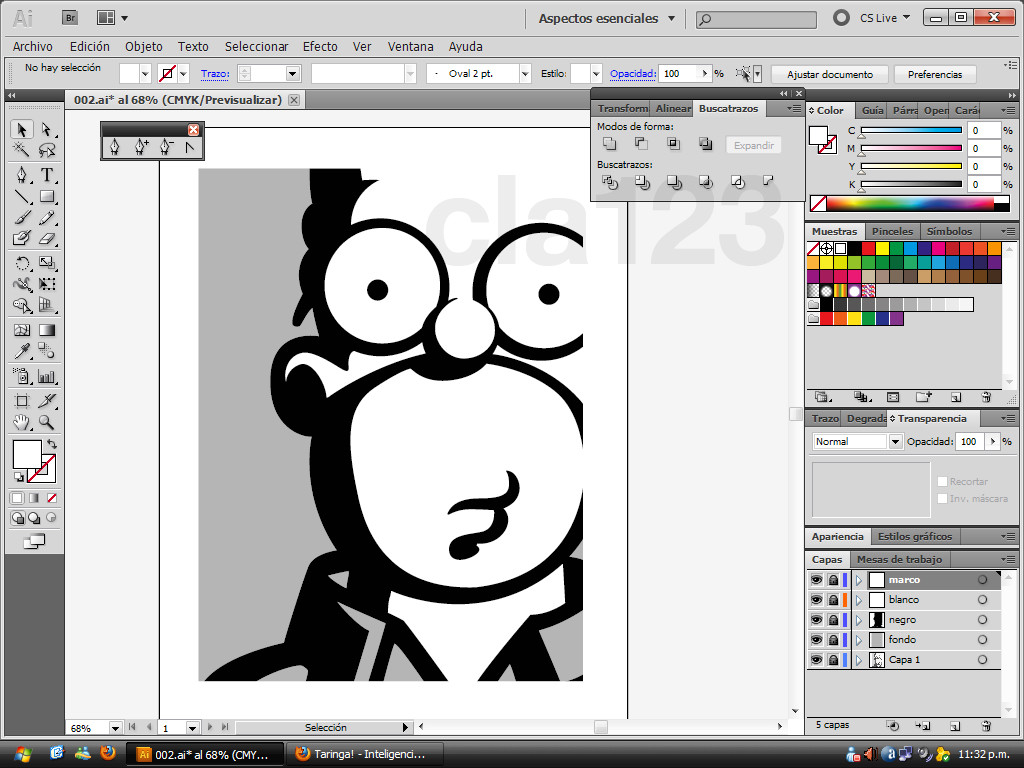Choose the Eraser tool
This screenshot has width=1024, height=768.
pyautogui.click(x=46, y=238)
